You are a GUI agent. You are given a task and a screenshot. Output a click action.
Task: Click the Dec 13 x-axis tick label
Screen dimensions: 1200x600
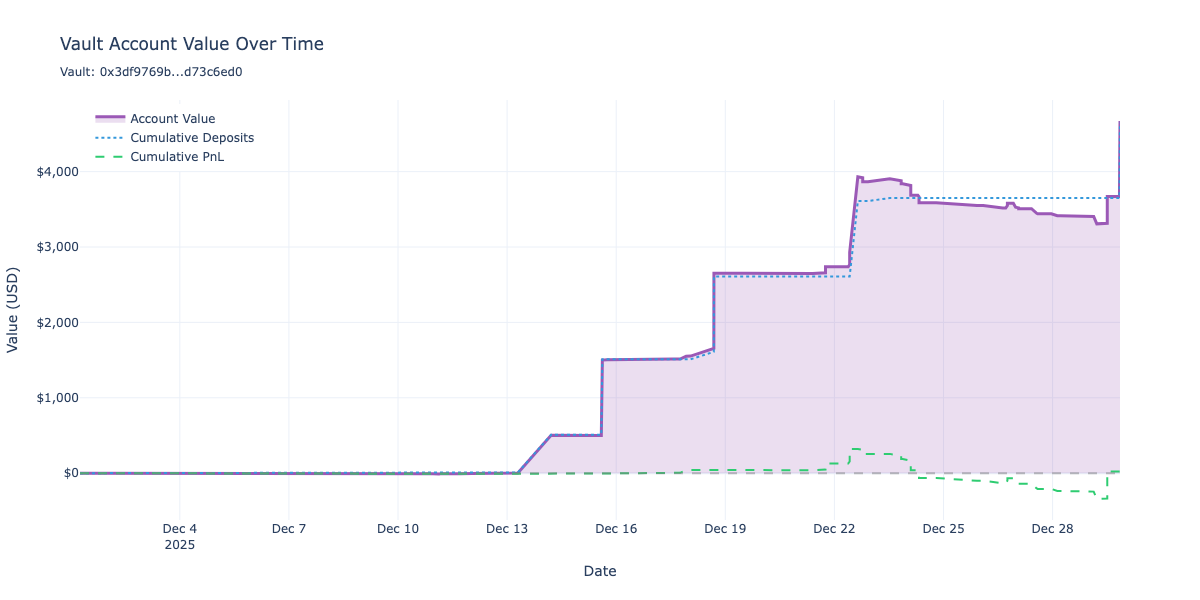click(507, 528)
